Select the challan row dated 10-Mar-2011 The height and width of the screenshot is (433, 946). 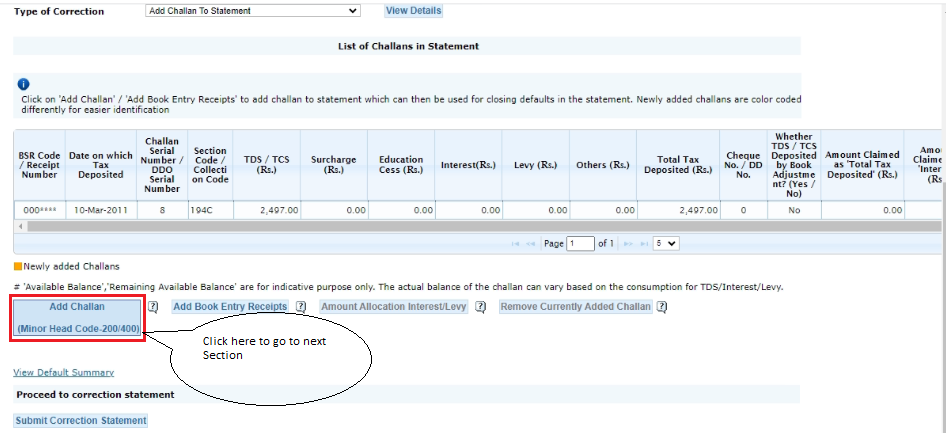pyautogui.click(x=100, y=210)
